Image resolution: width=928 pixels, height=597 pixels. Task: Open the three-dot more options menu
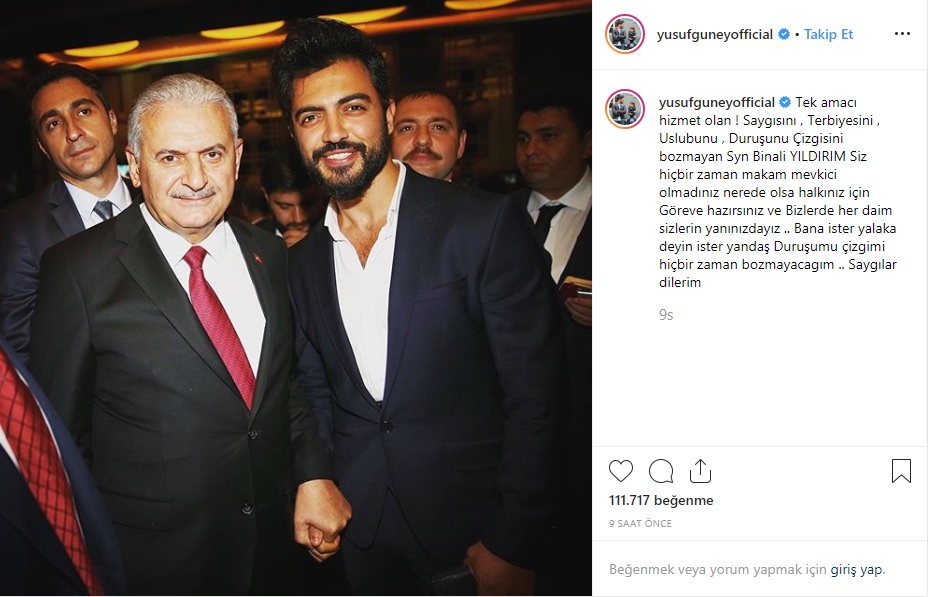pyautogui.click(x=902, y=34)
